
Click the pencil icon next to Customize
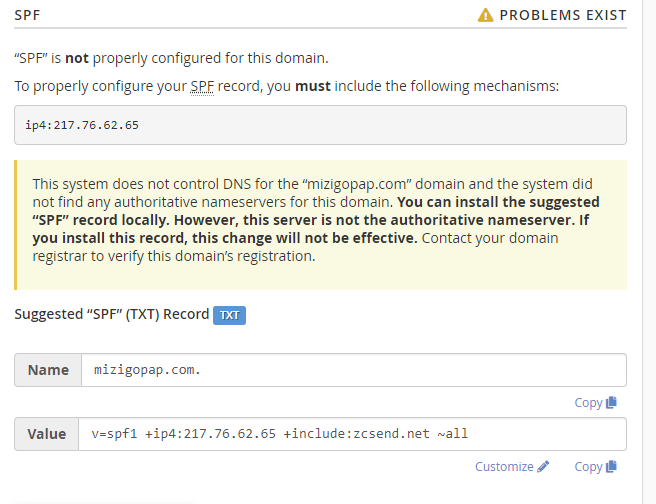pos(543,467)
